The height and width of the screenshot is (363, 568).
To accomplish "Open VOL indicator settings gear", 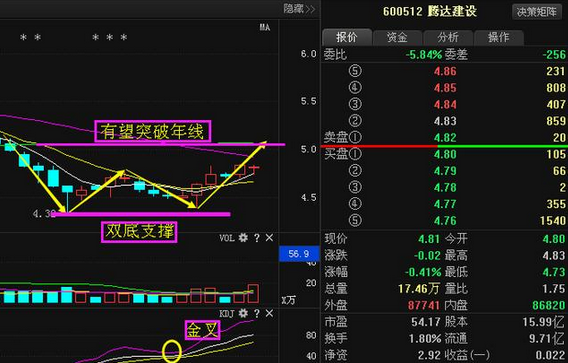I will pyautogui.click(x=243, y=238).
